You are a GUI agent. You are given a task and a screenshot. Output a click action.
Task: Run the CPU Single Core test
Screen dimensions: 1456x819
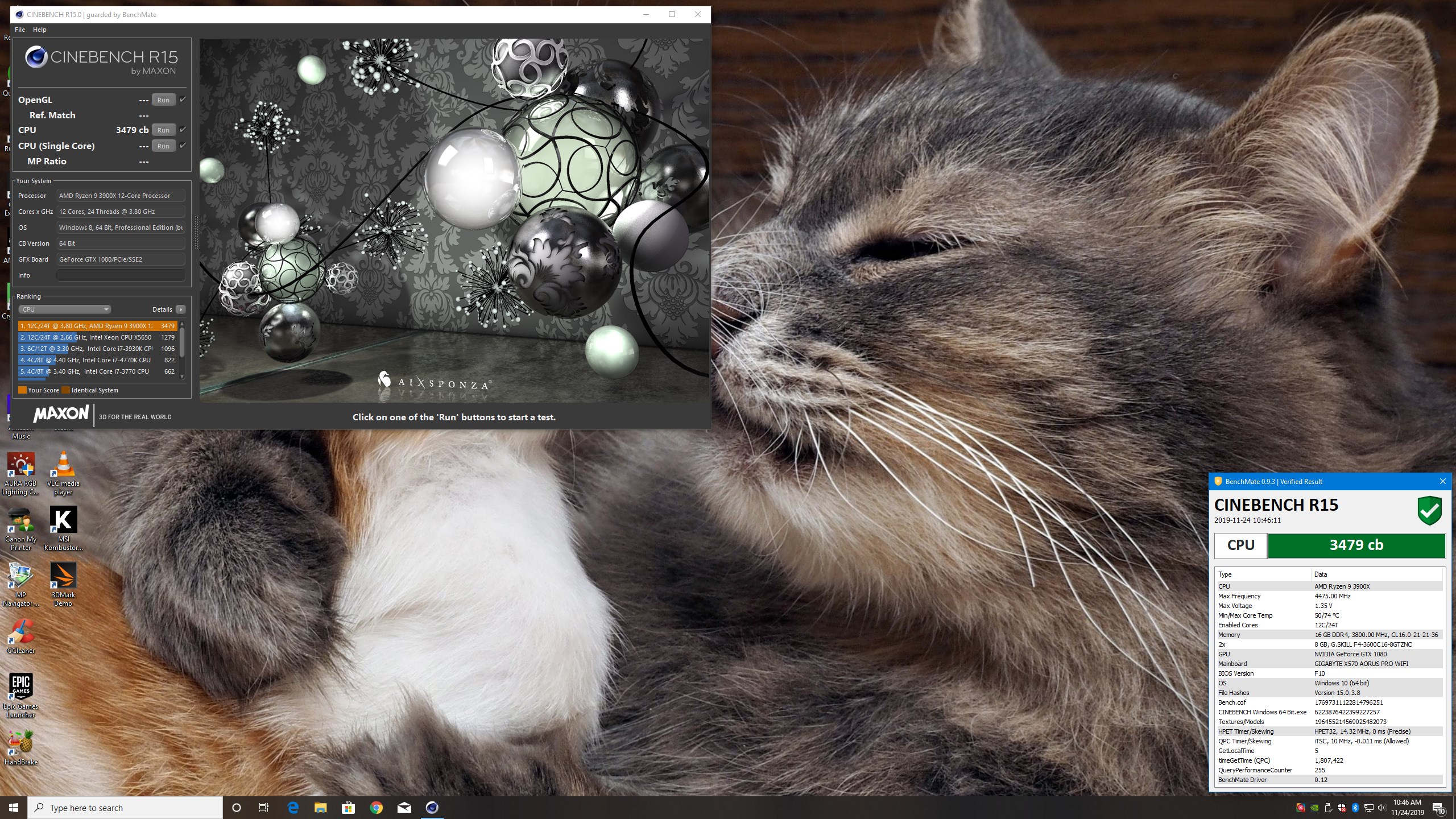coord(163,146)
